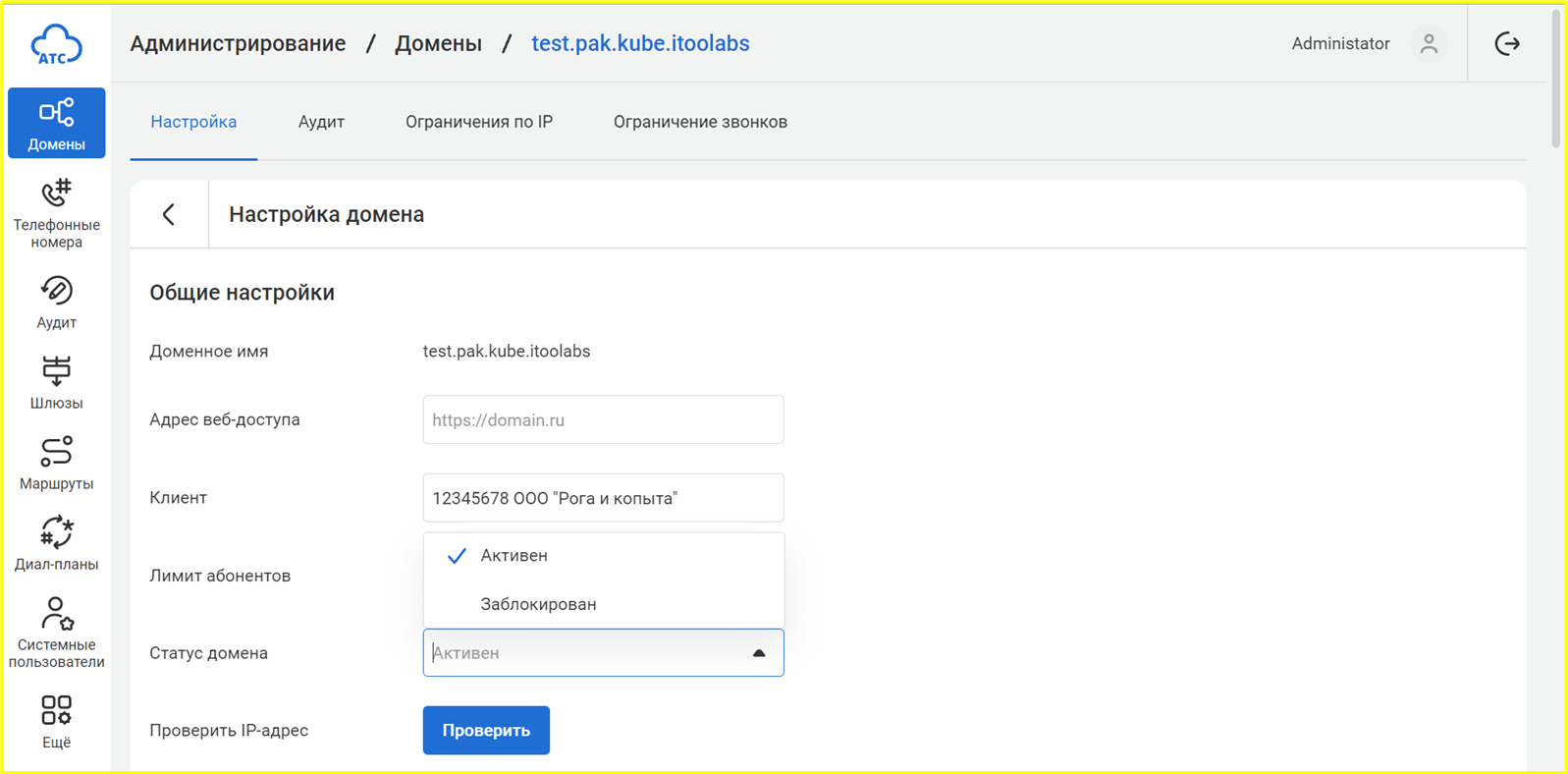This screenshot has width=1568, height=774.
Task: Collapse the Статус домена dropdown arrow
Action: 758,653
